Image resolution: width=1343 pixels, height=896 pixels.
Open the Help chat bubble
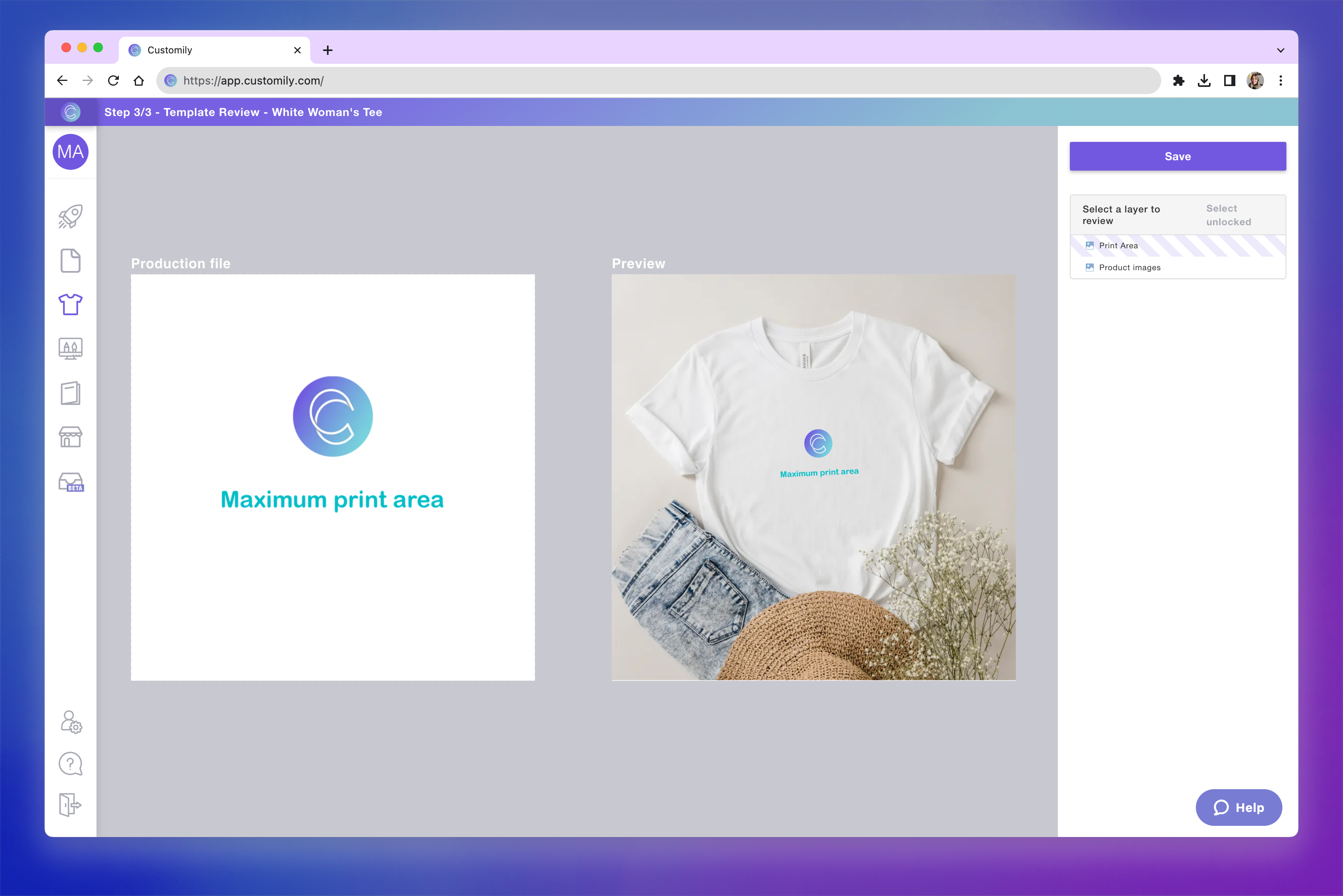[1239, 808]
